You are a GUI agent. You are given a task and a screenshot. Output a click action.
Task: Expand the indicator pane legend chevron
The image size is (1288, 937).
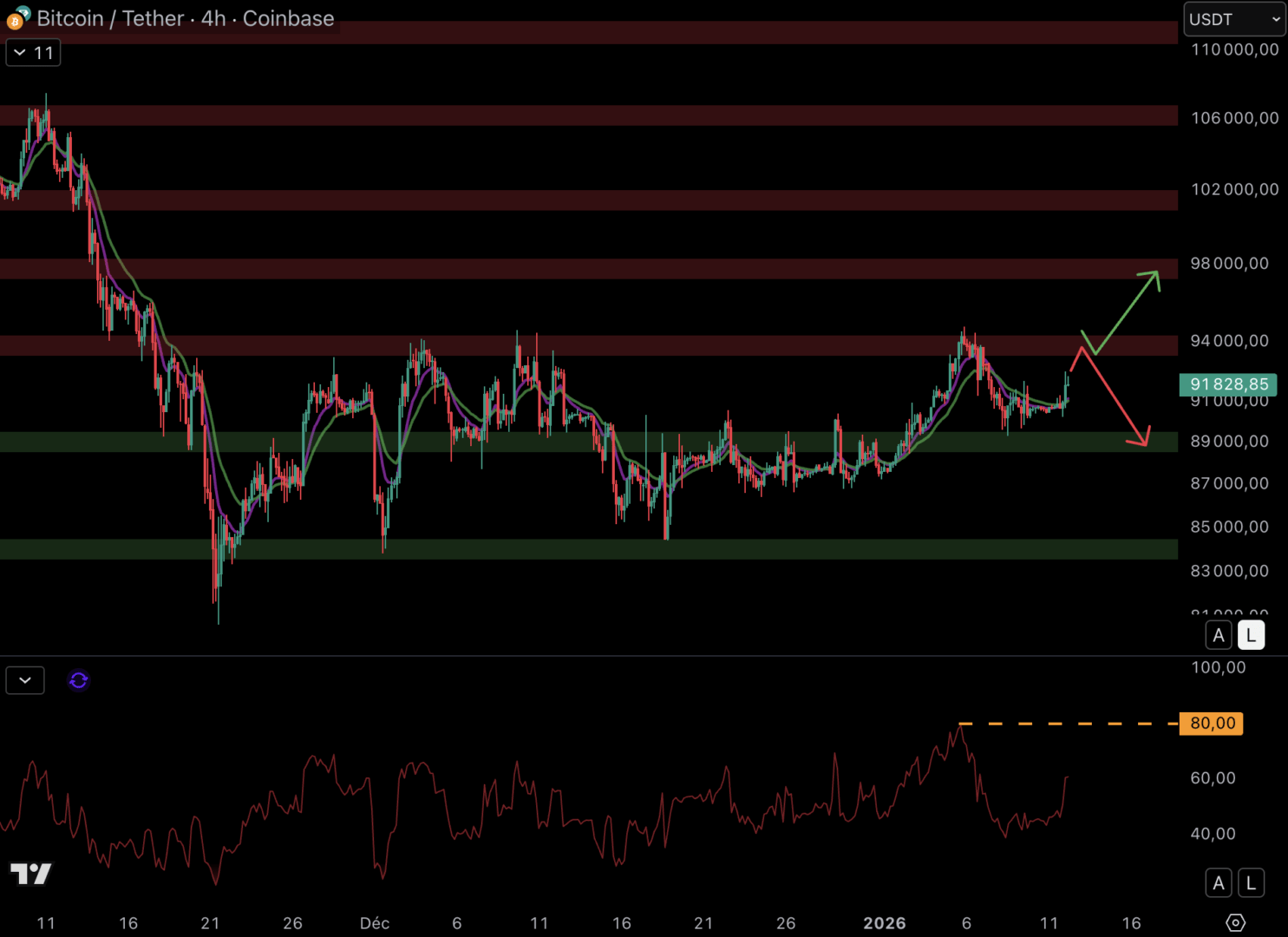25,680
